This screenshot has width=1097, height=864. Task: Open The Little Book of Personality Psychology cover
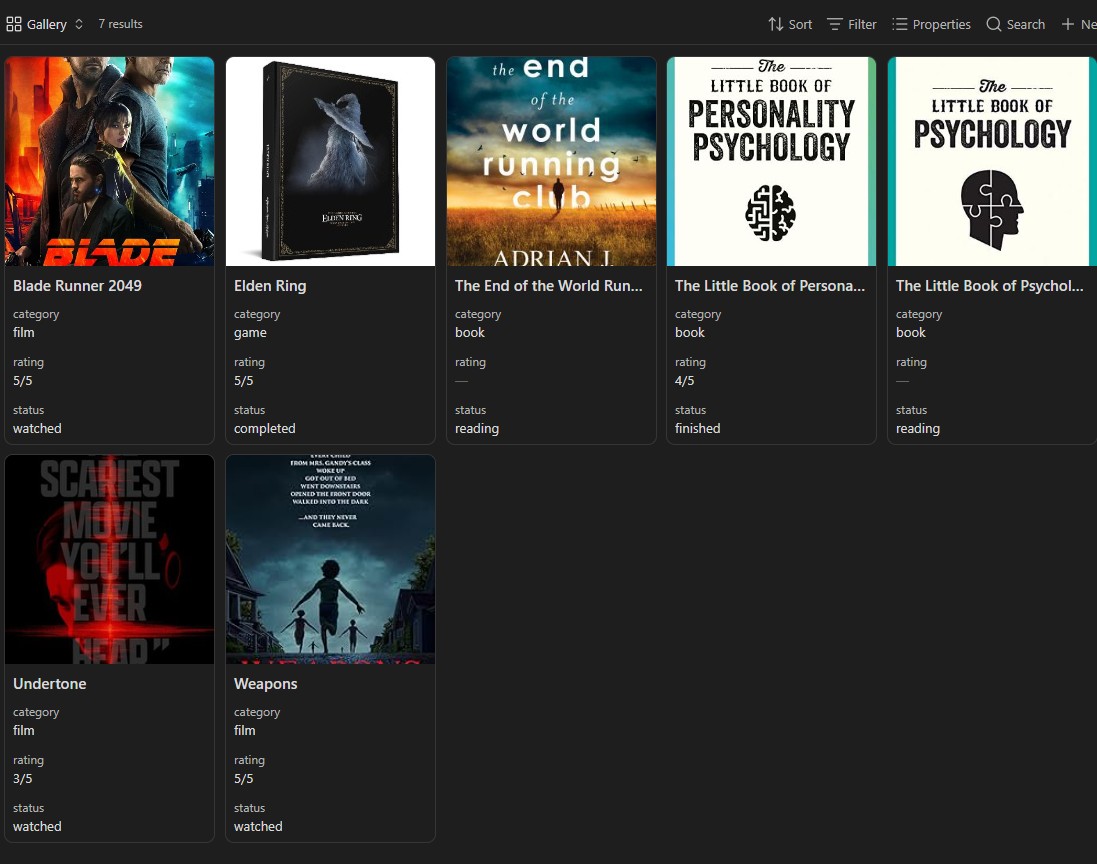[772, 162]
